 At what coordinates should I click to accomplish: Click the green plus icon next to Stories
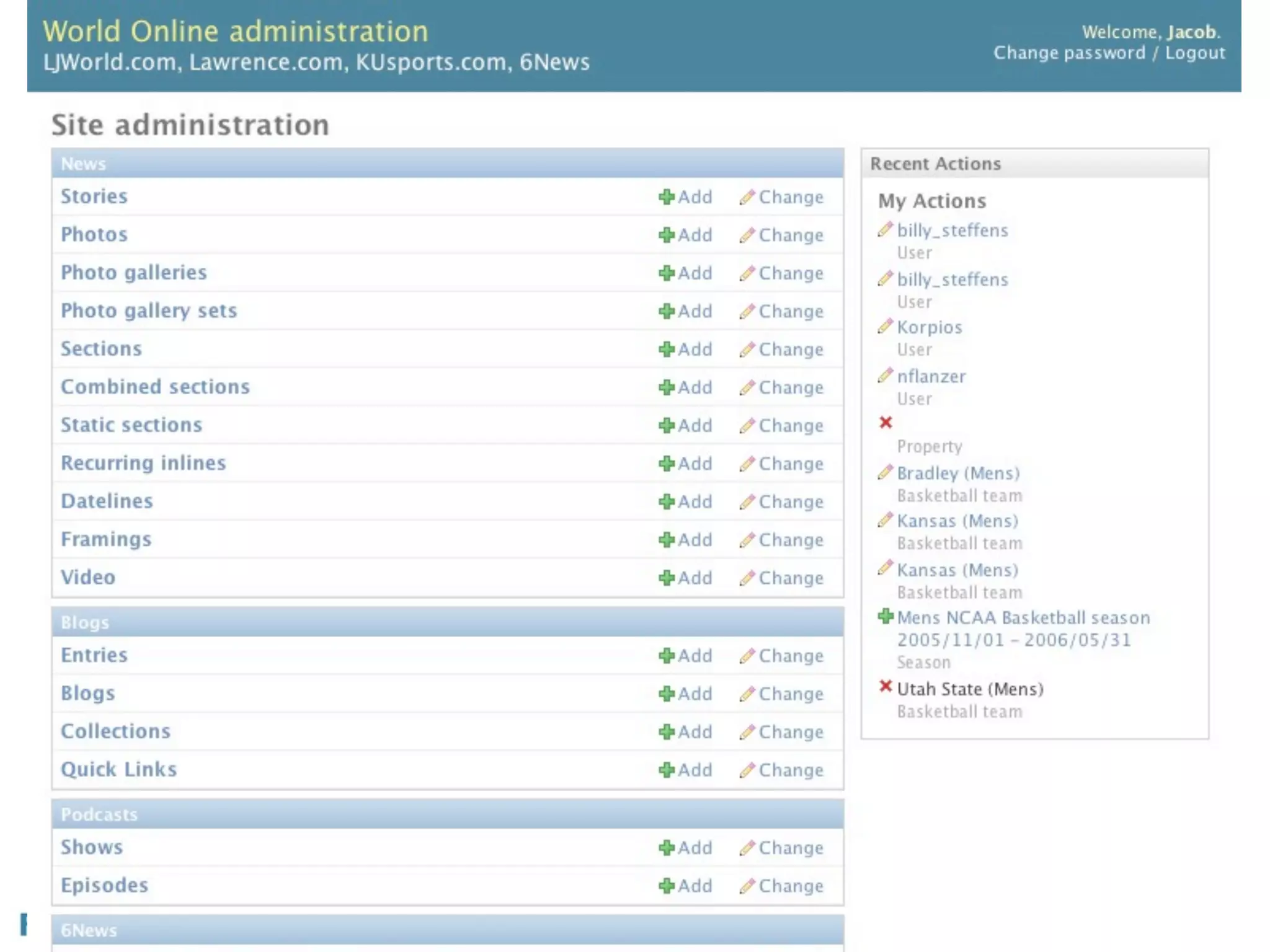tap(666, 197)
